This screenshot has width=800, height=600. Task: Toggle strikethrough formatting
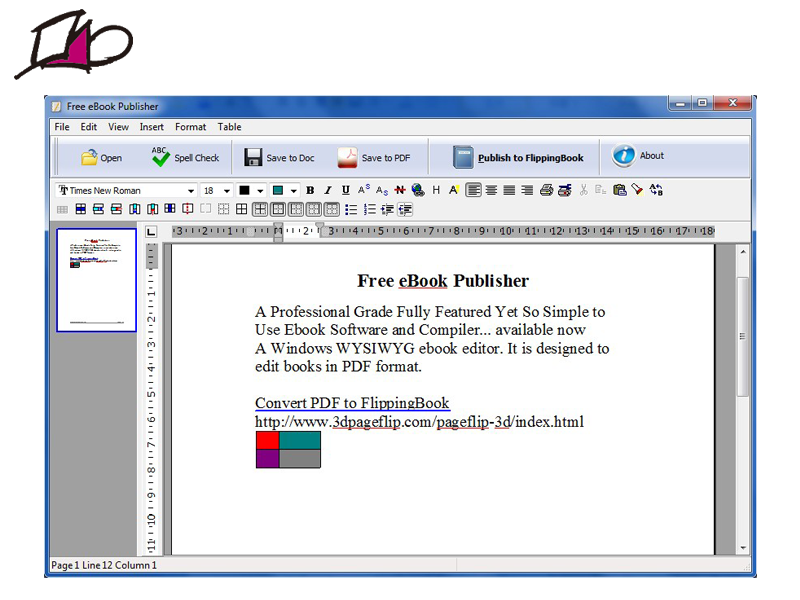400,190
